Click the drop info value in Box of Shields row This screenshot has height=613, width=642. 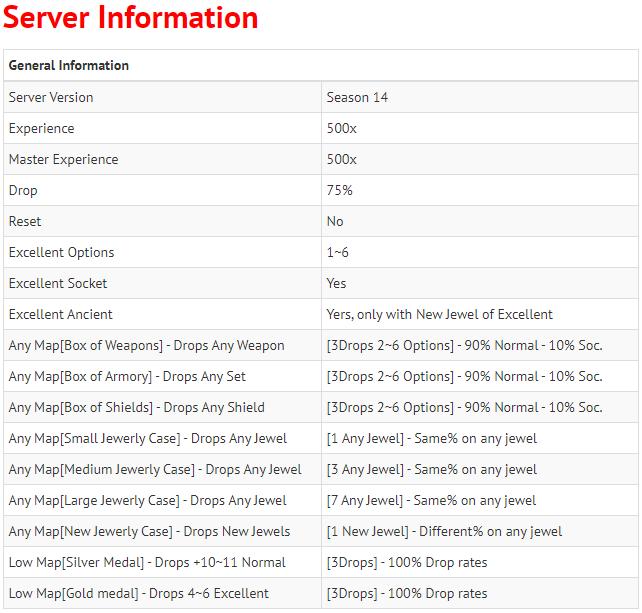(x=464, y=407)
